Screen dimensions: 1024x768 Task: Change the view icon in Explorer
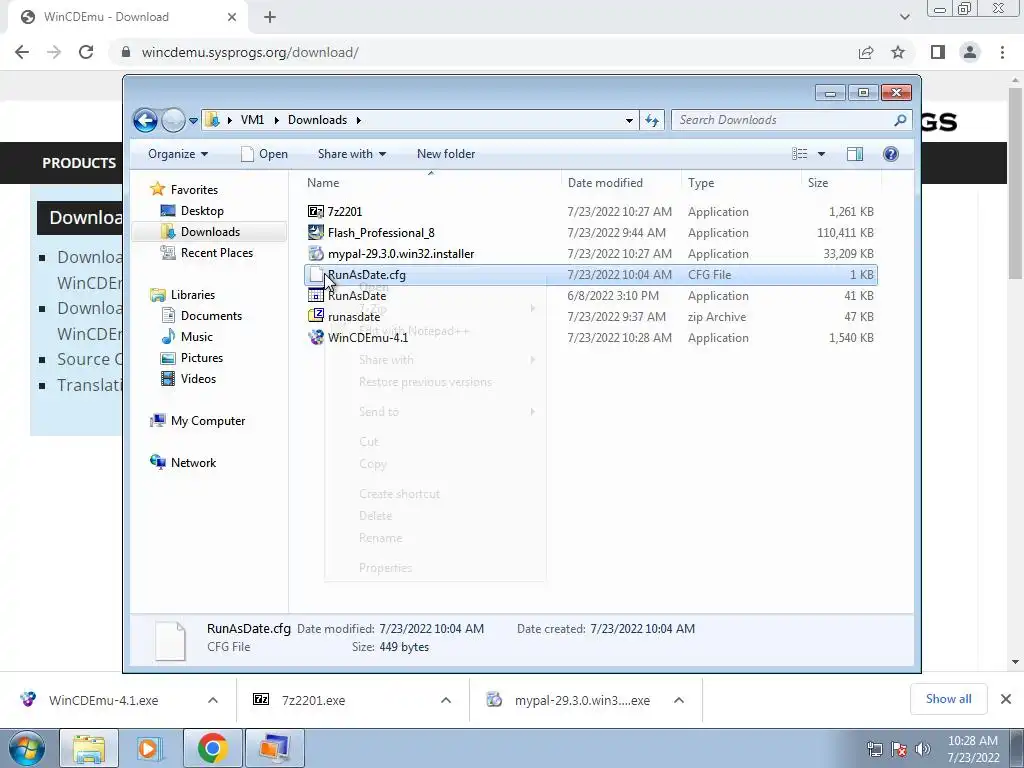(800, 154)
